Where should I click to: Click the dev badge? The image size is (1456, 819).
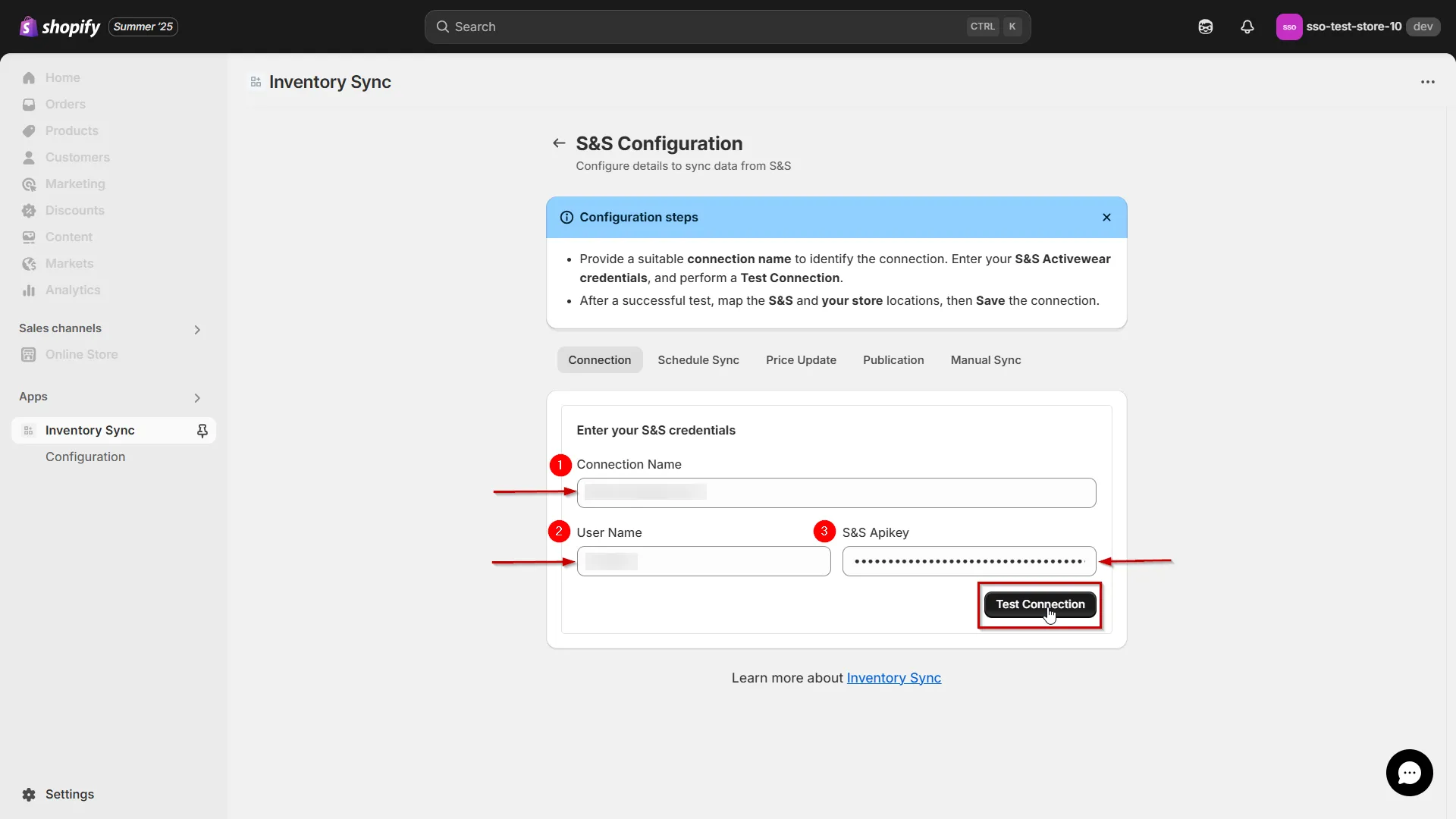[x=1423, y=27]
